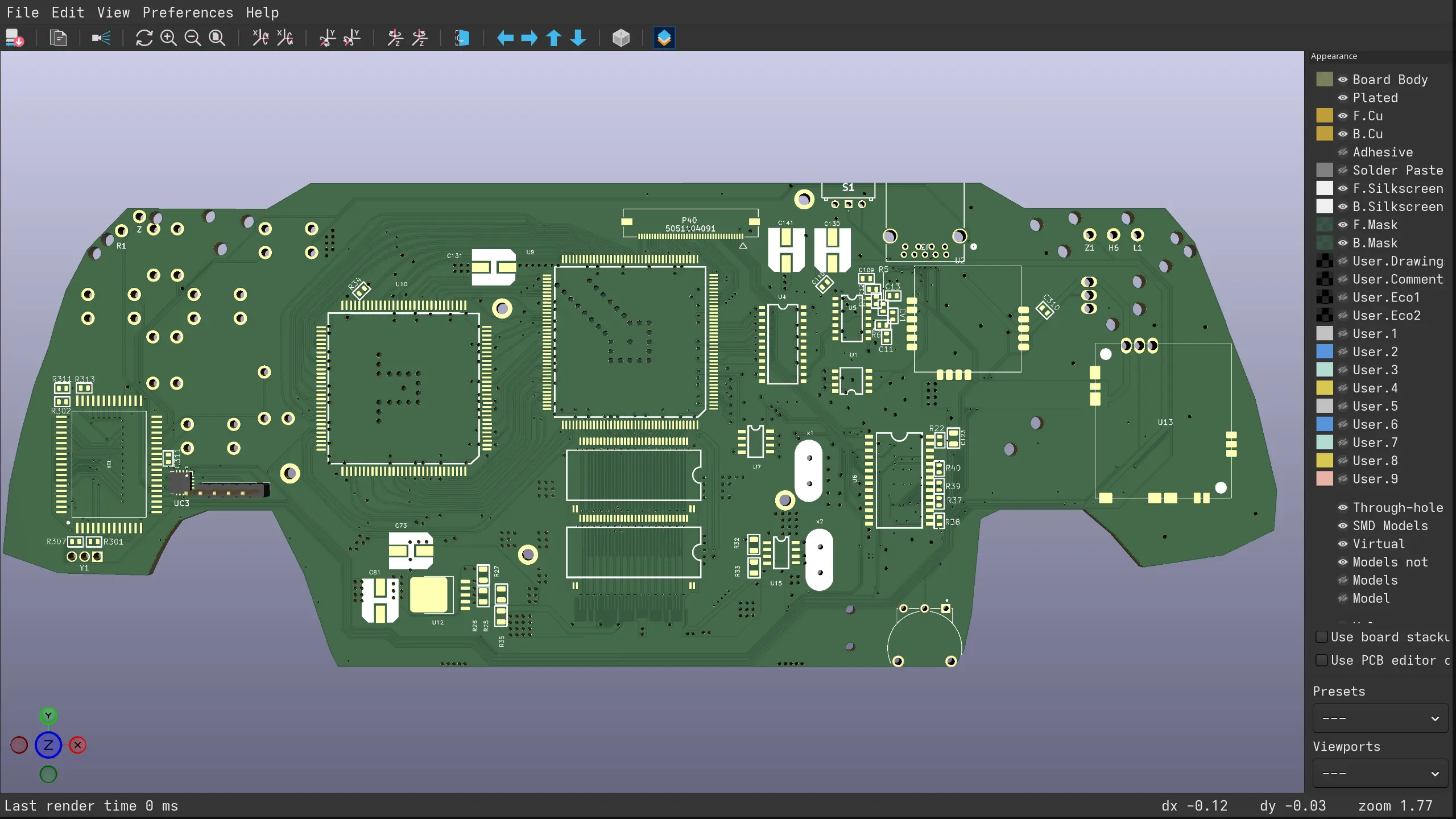Open the View menu
The image size is (1456, 819).
(x=113, y=13)
